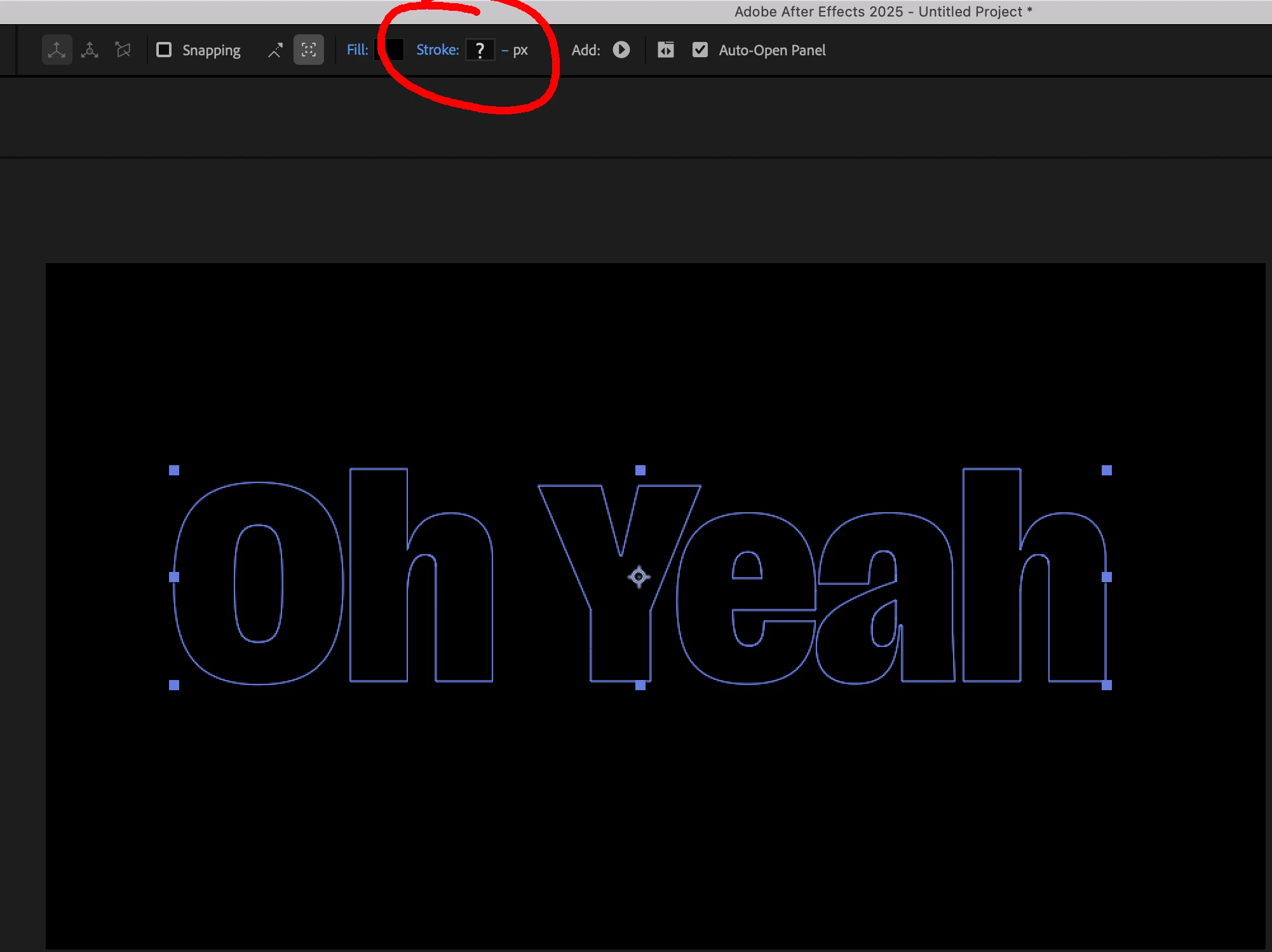Click the bottom-center bounding box handle
Image resolution: width=1272 pixels, height=952 pixels.
coord(640,685)
